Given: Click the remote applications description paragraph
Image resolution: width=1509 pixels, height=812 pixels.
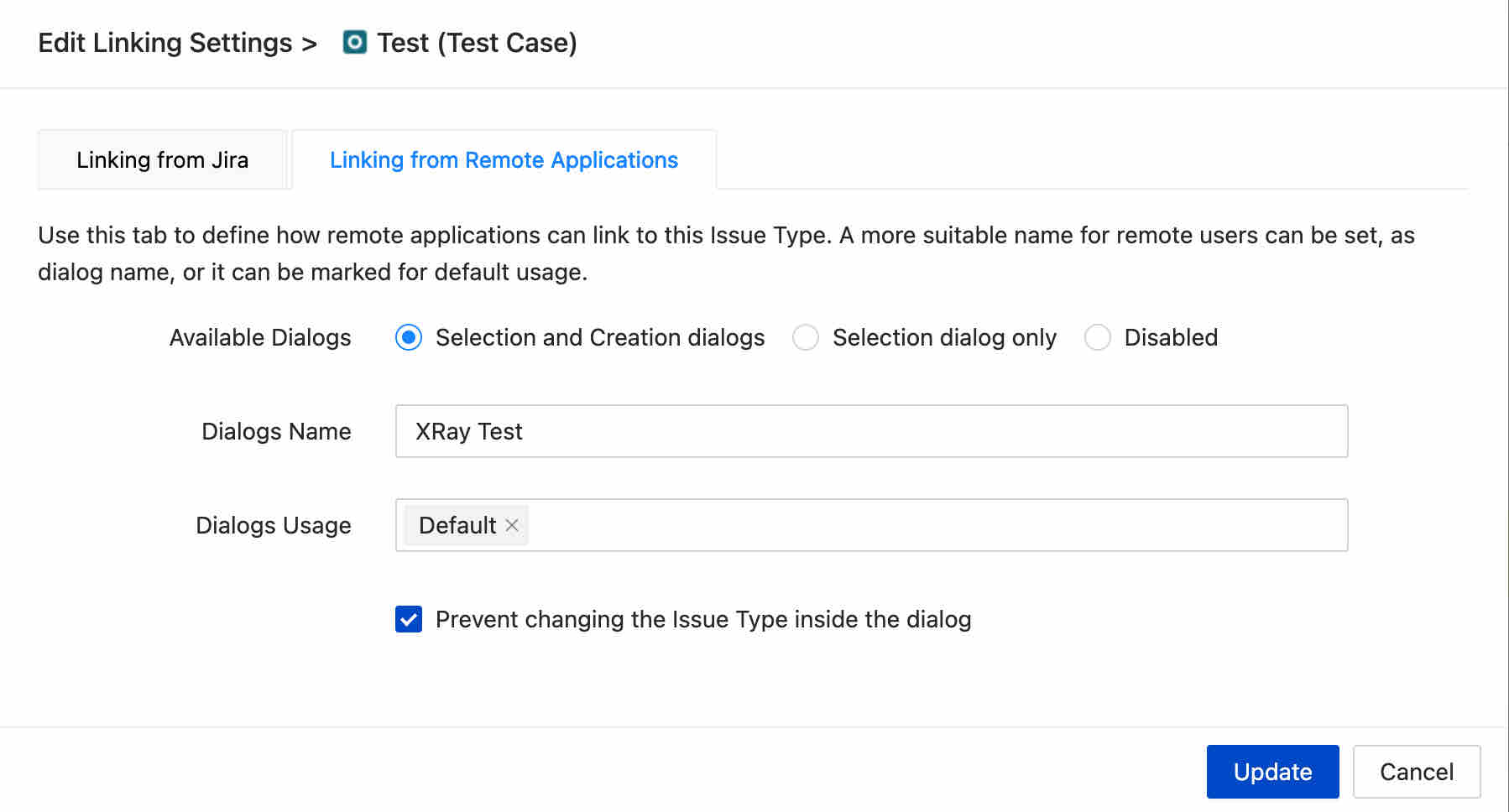Looking at the screenshot, I should 726,253.
